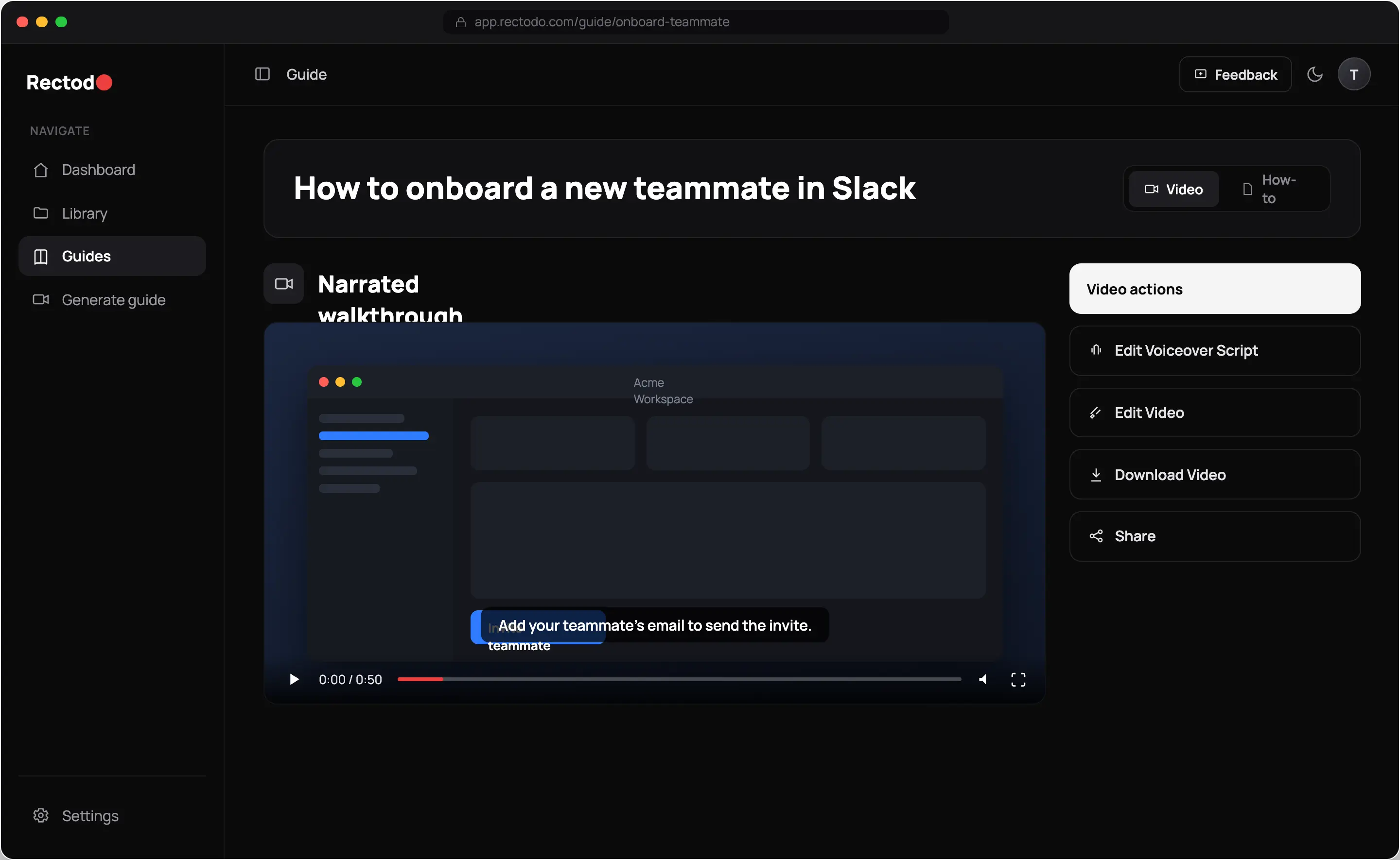Image resolution: width=1400 pixels, height=860 pixels.
Task: Click the video timestamp 0:00 / 0:50
Action: [350, 679]
